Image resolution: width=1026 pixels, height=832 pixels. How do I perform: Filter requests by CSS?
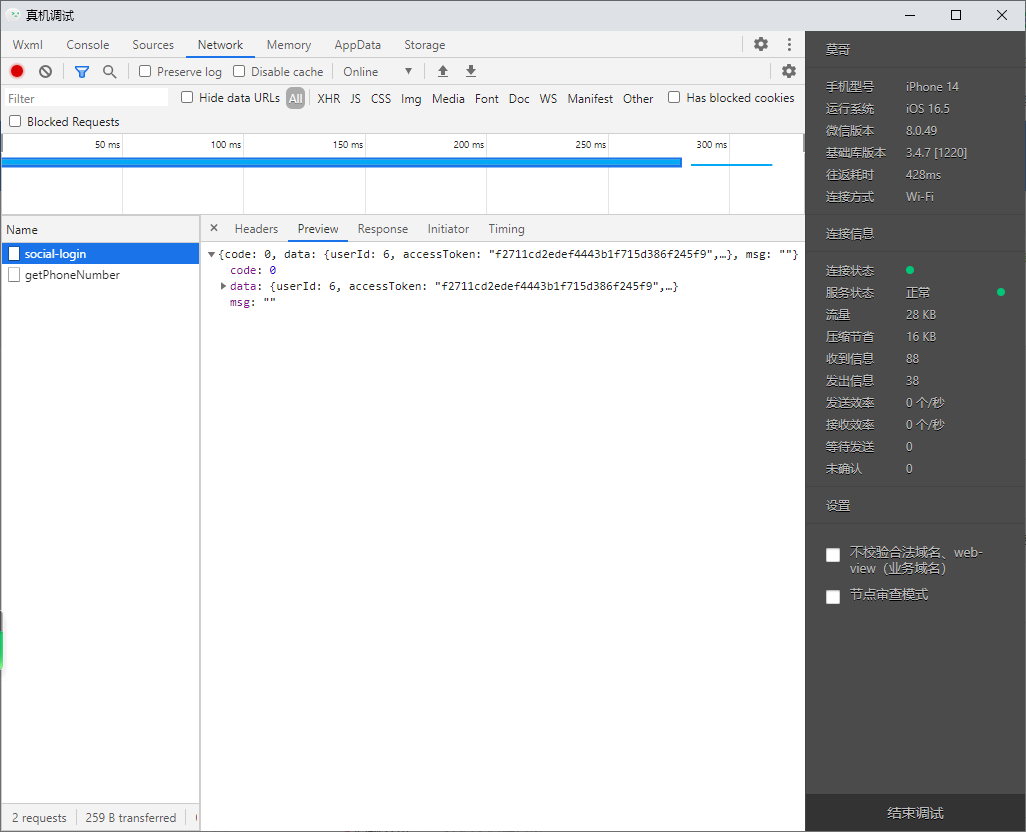[x=381, y=98]
